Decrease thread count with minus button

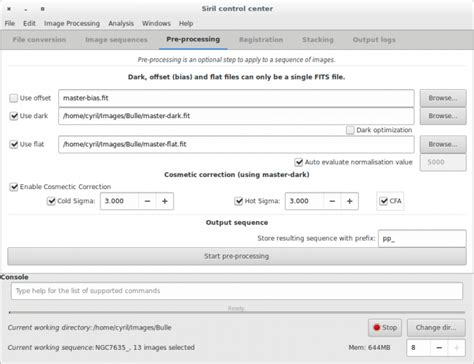[x=439, y=348]
